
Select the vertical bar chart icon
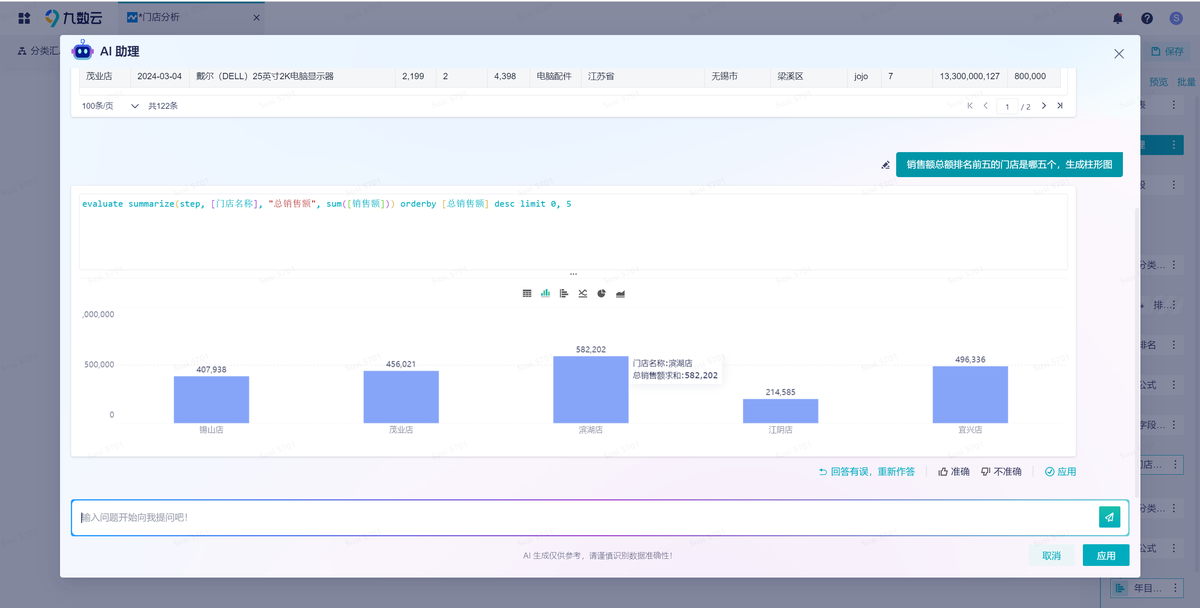click(545, 294)
